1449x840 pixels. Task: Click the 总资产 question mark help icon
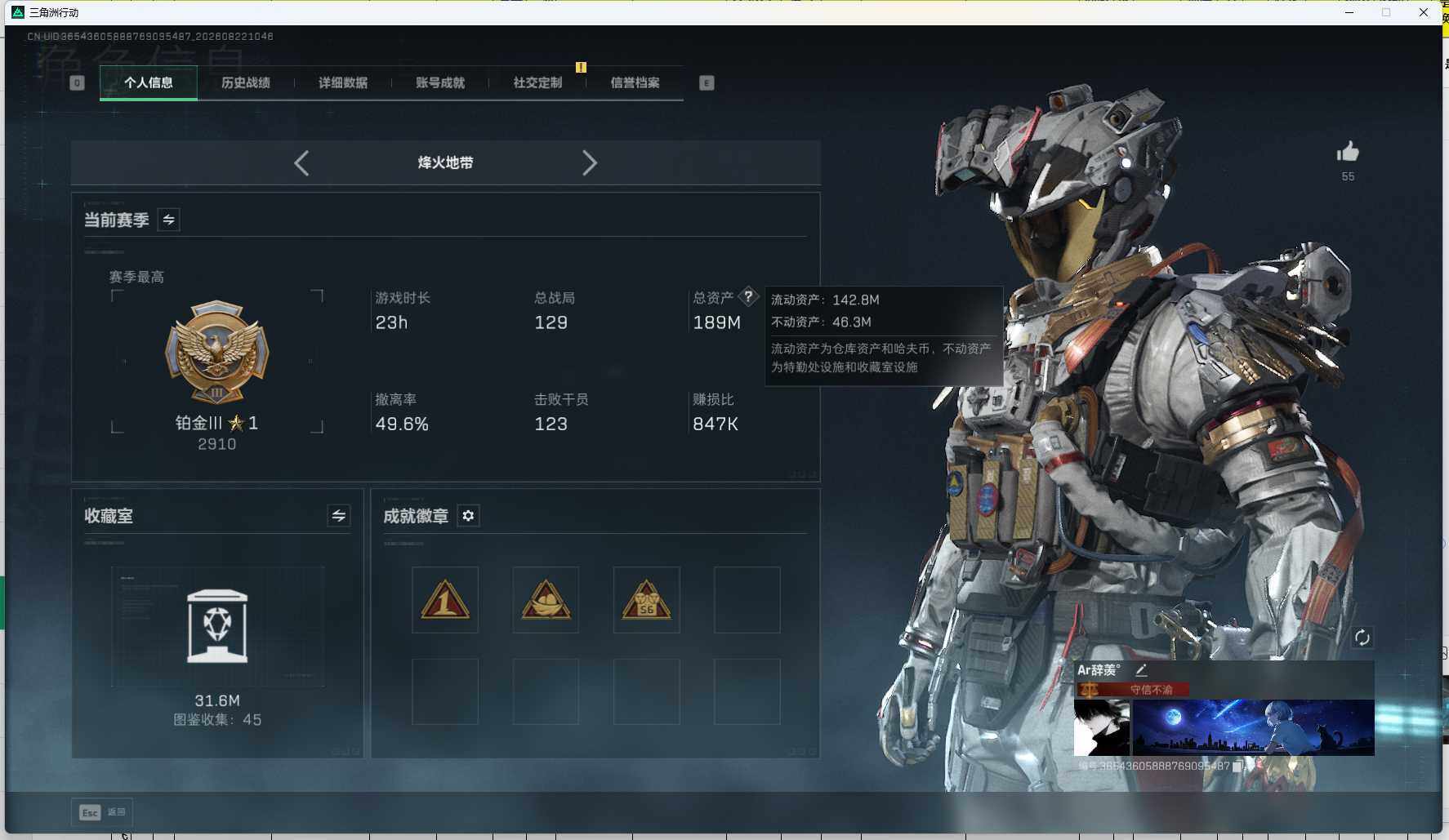(x=748, y=297)
